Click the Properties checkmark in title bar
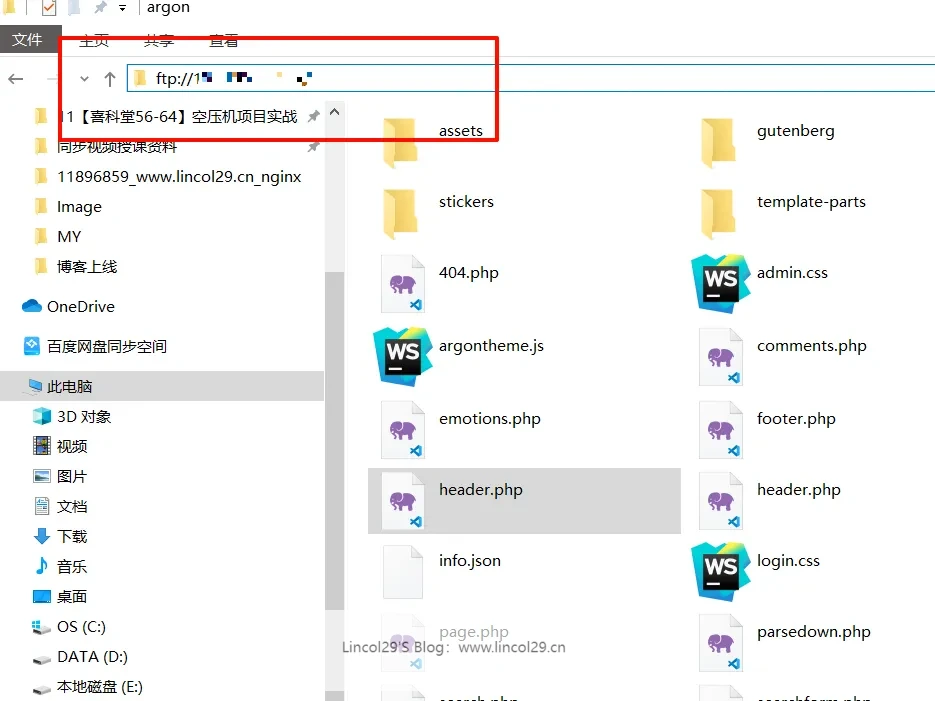Screen dimensions: 935x701 click(49, 9)
